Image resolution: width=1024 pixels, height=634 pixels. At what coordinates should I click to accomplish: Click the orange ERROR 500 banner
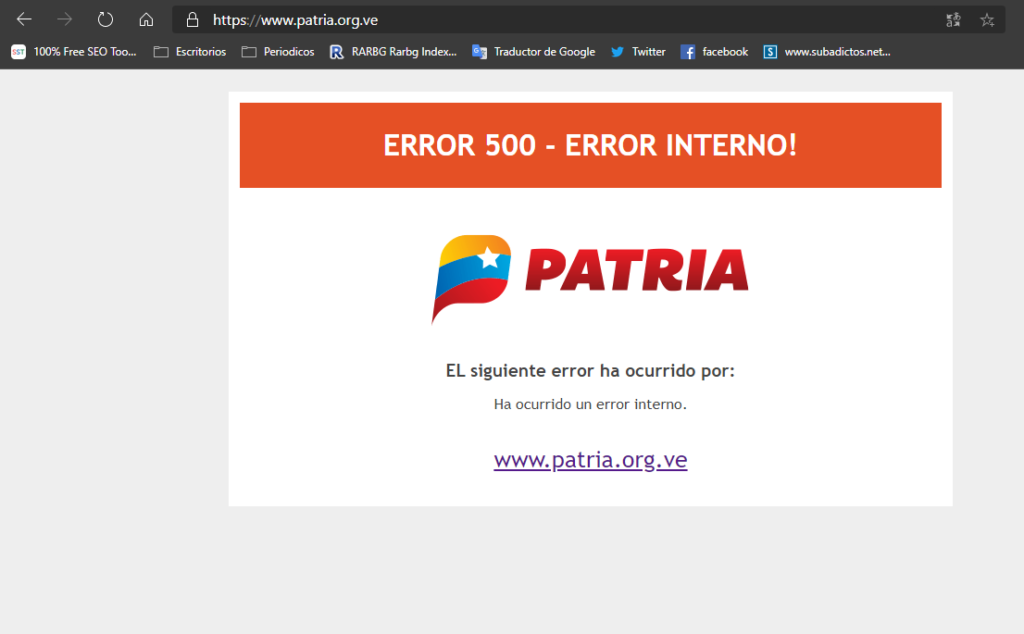[590, 145]
